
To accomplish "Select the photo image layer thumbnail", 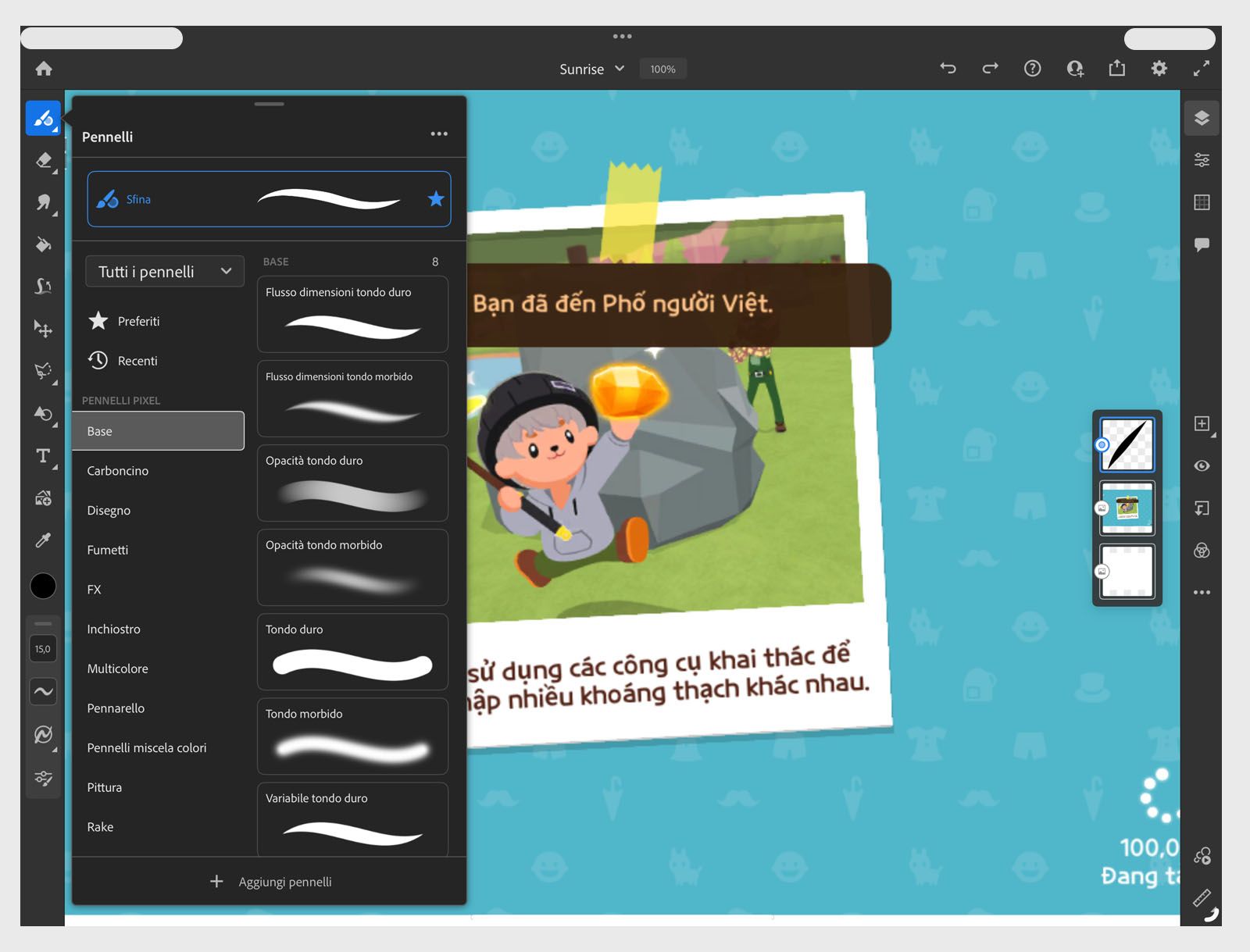I will (1127, 508).
